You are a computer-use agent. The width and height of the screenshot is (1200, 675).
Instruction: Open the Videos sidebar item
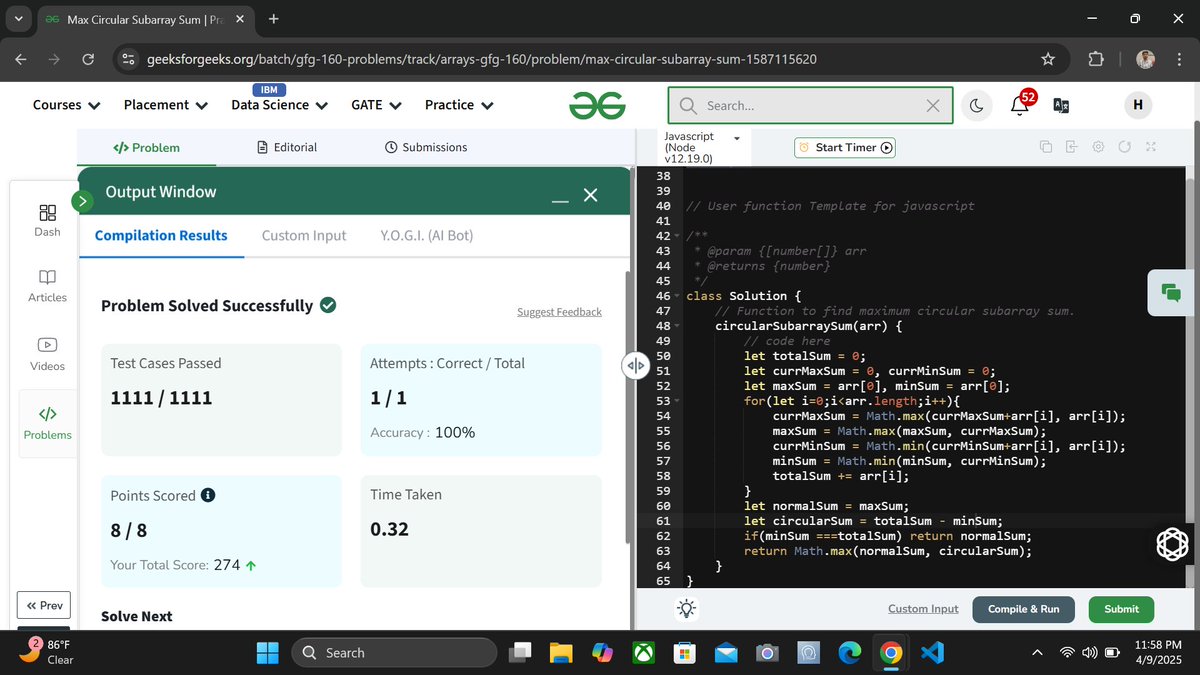tap(47, 354)
